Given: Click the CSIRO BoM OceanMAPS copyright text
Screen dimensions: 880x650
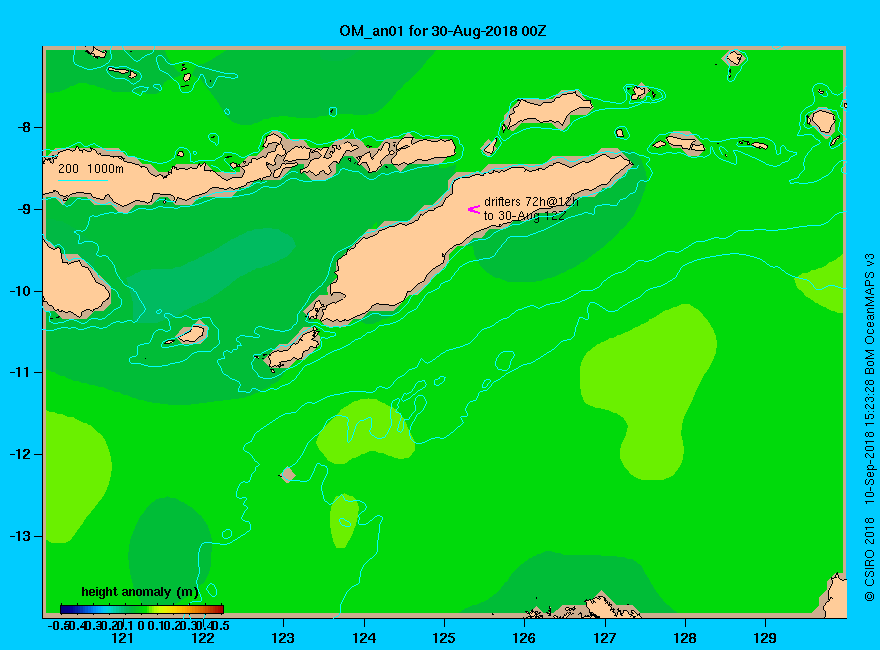Looking at the screenshot, I should [x=869, y=427].
